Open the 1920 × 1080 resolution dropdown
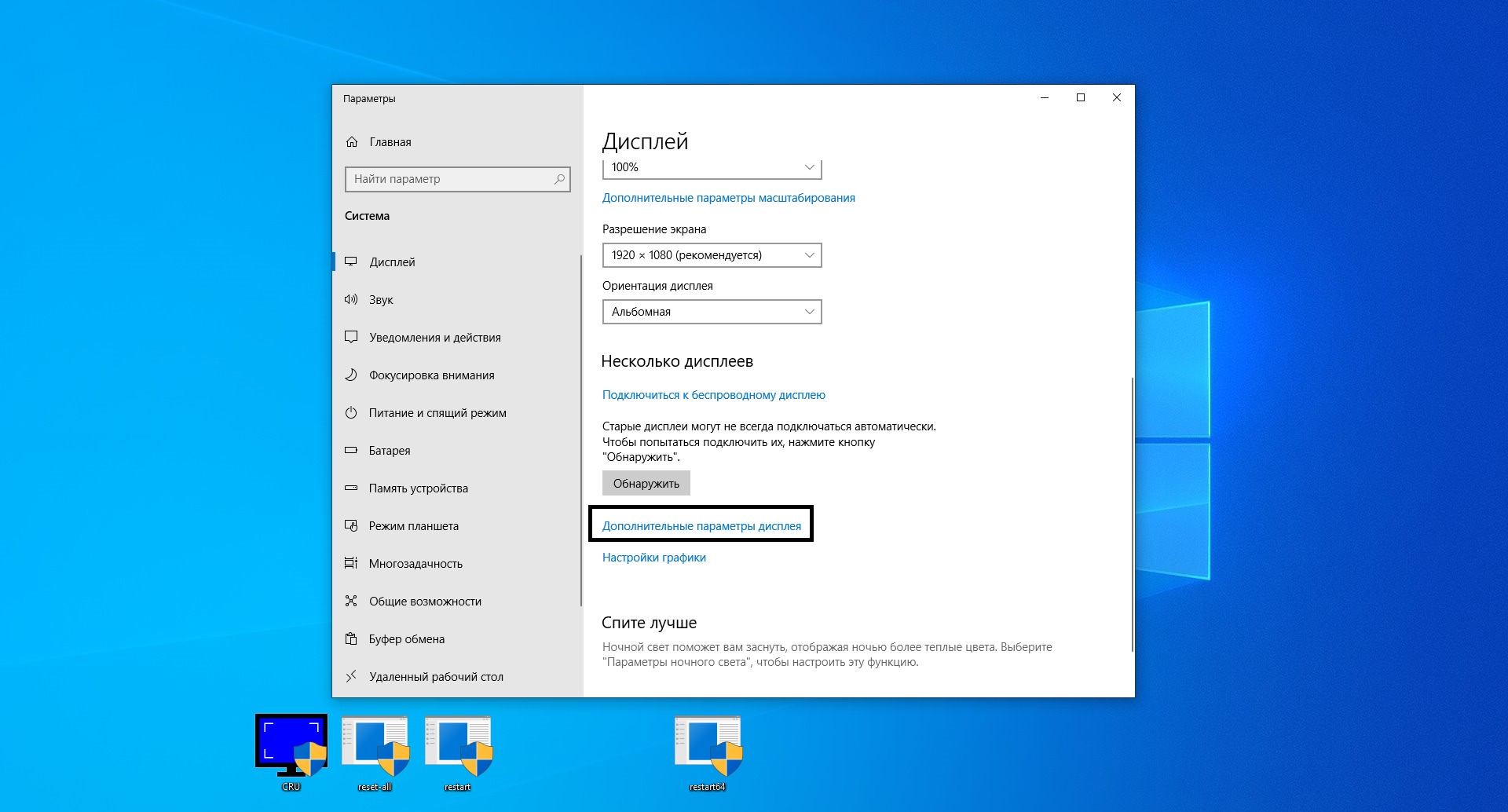 [712, 255]
